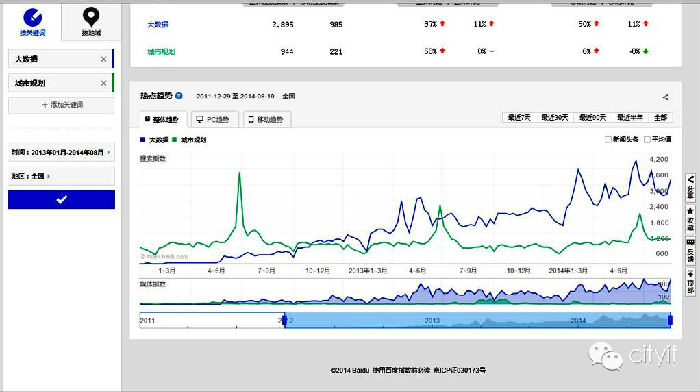Toggle the 大数据 blue legend square
Image resolution: width=700 pixels, height=392 pixels.
pos(142,140)
